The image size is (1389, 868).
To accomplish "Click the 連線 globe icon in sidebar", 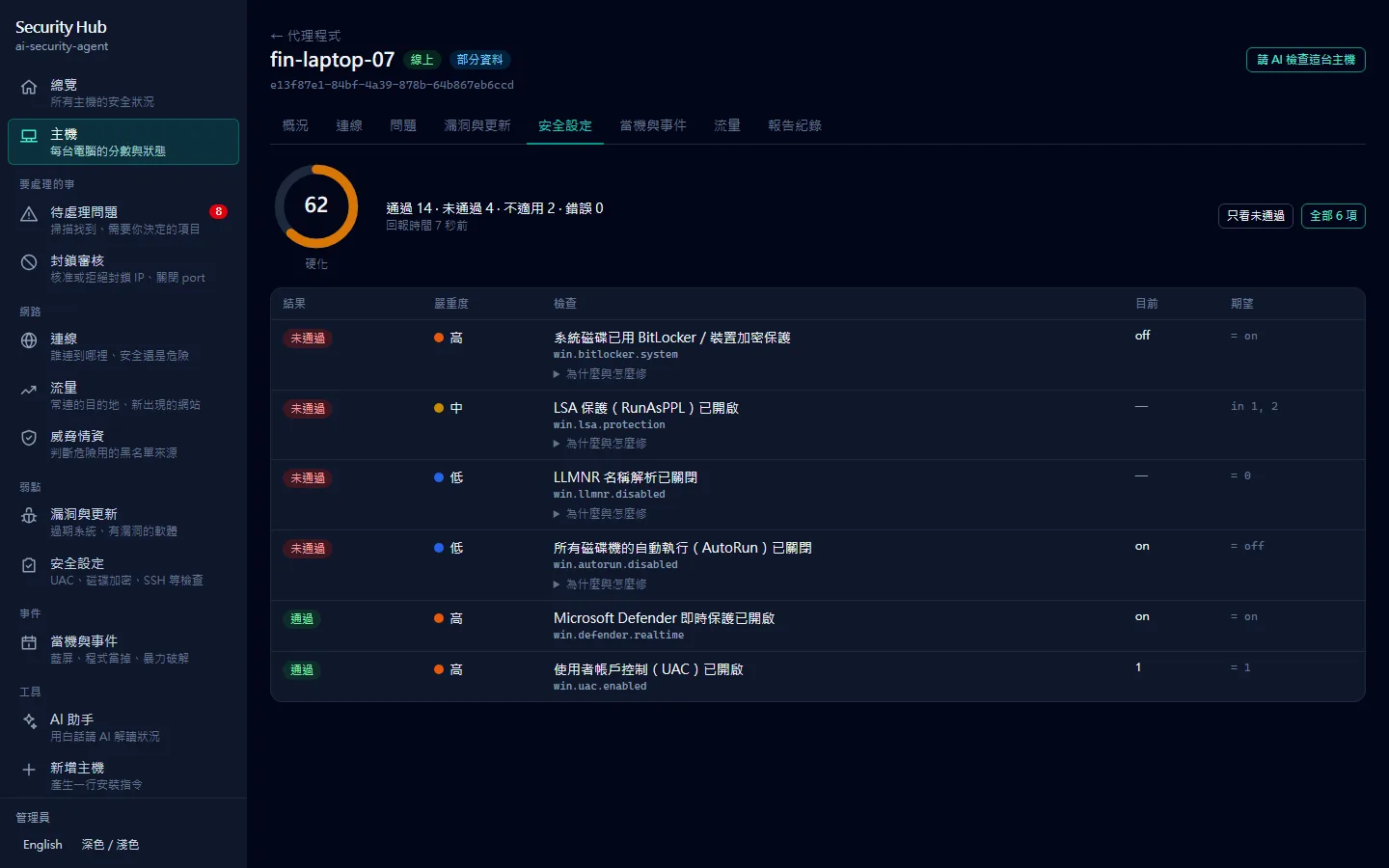I will (29, 340).
